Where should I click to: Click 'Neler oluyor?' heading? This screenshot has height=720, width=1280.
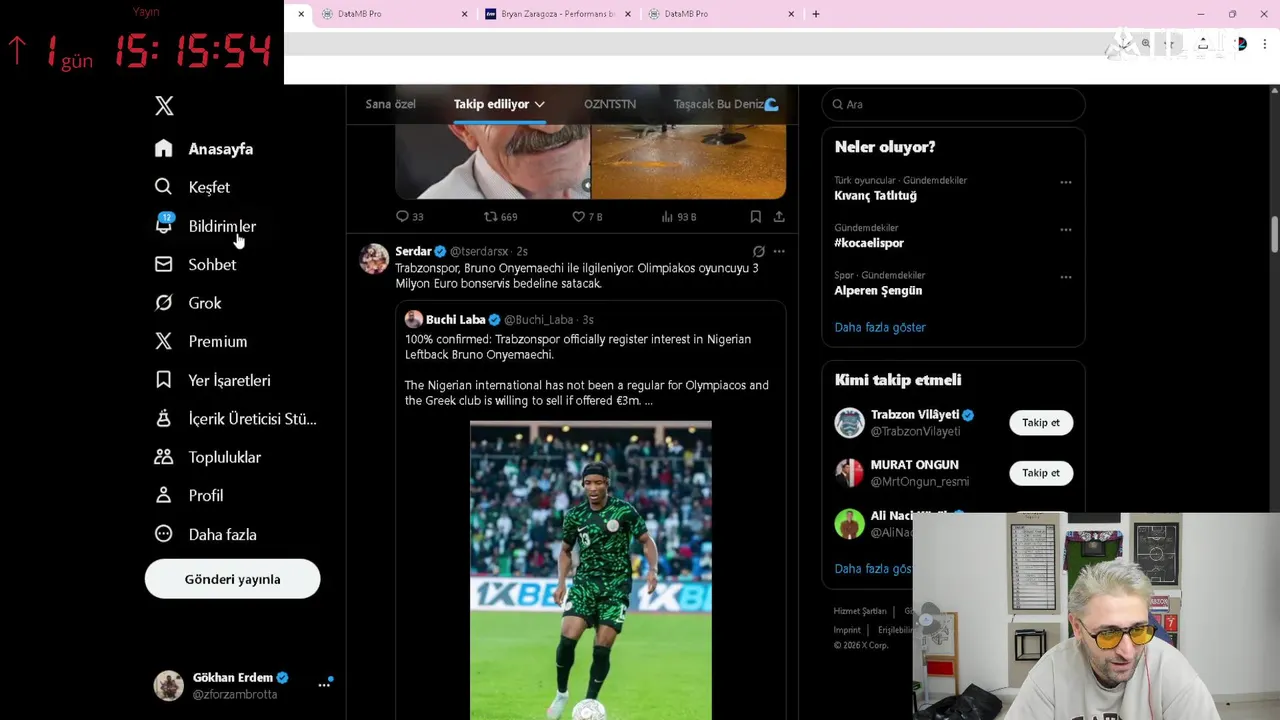coord(885,147)
